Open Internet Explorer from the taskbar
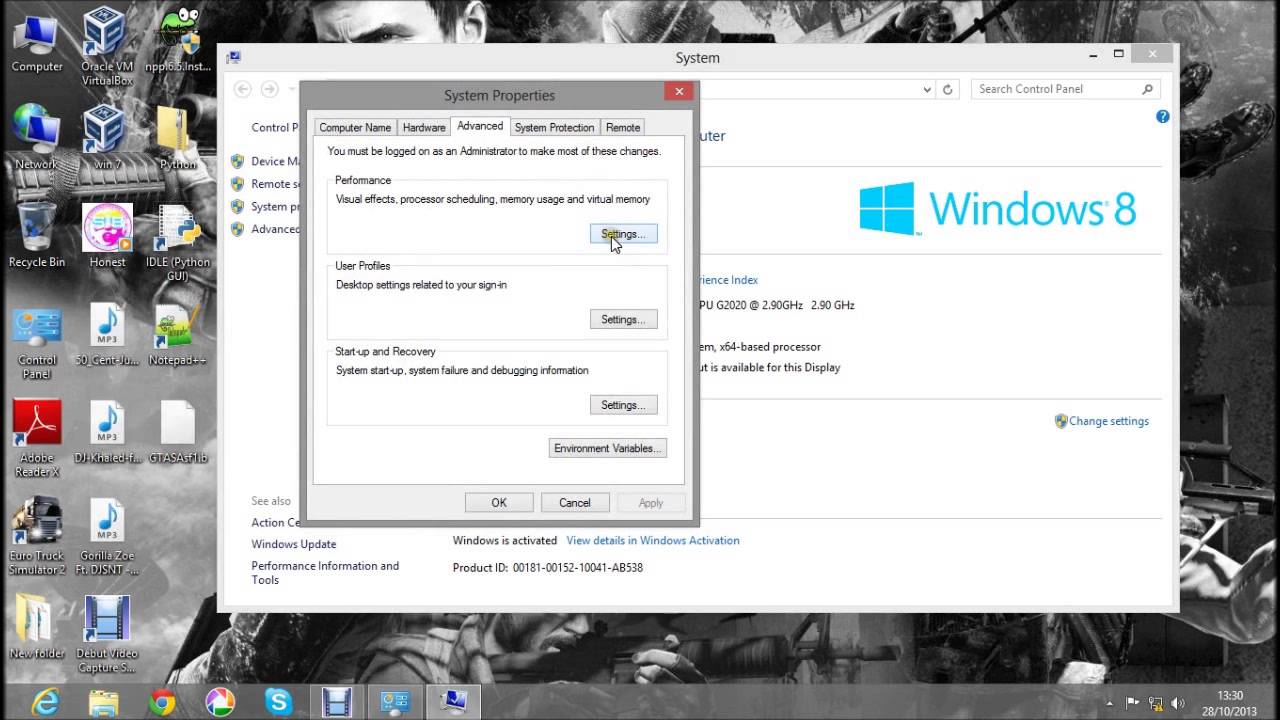Screen dimensions: 1280x720 [x=46, y=701]
